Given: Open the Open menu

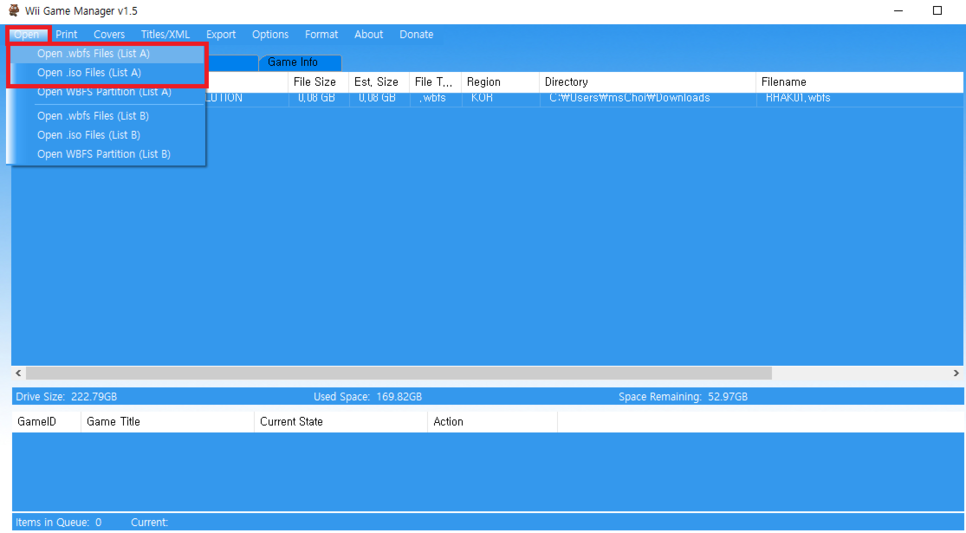Looking at the screenshot, I should coord(27,35).
